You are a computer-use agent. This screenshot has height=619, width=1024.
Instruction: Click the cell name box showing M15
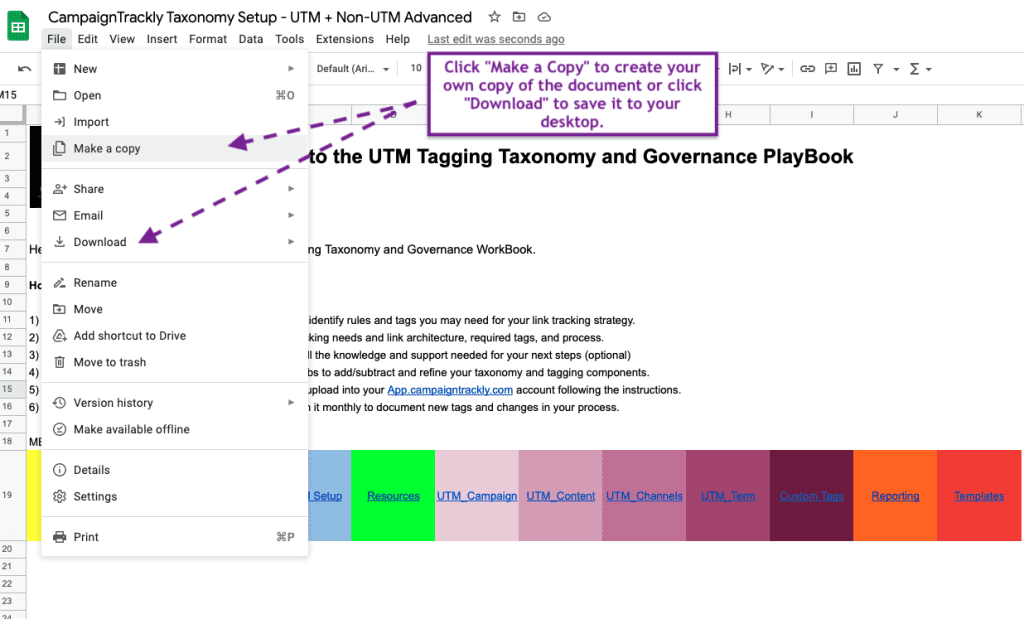pos(10,95)
